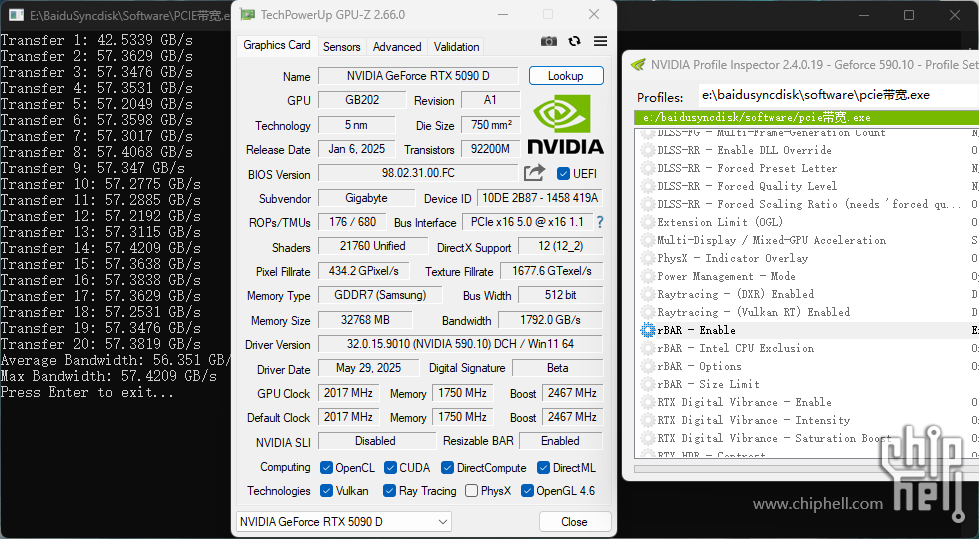
Task: Click gear icon beside rBAR - Intel CPU Exclusion
Action: click(x=647, y=348)
